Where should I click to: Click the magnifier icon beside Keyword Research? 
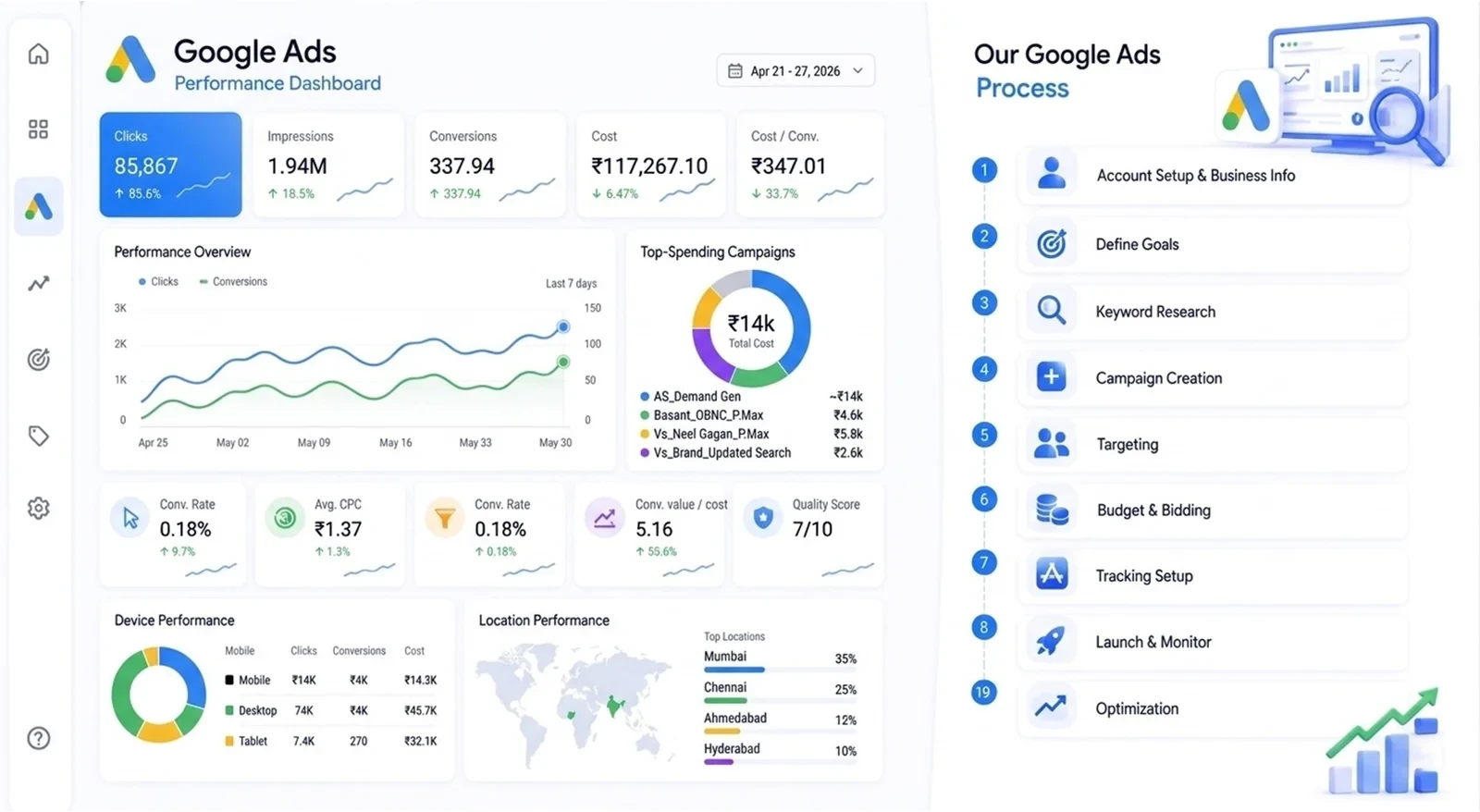click(x=1051, y=311)
